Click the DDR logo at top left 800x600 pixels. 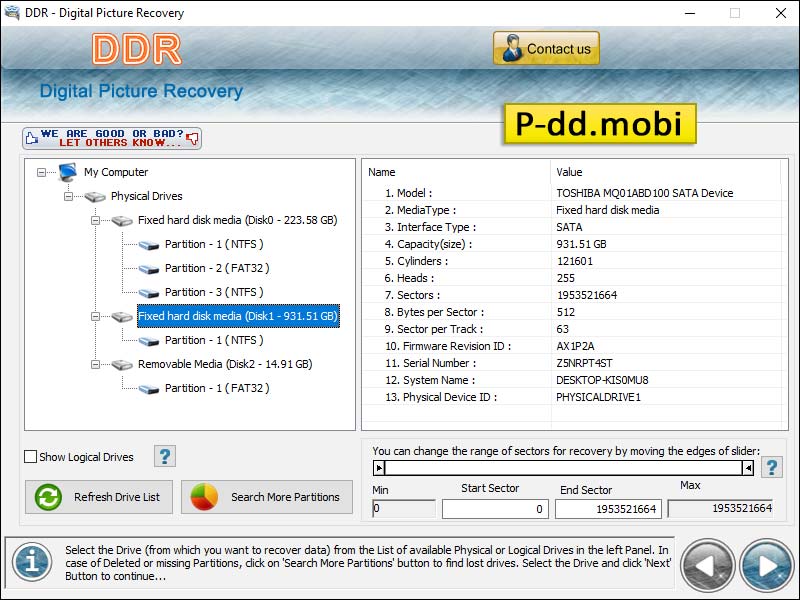[137, 50]
